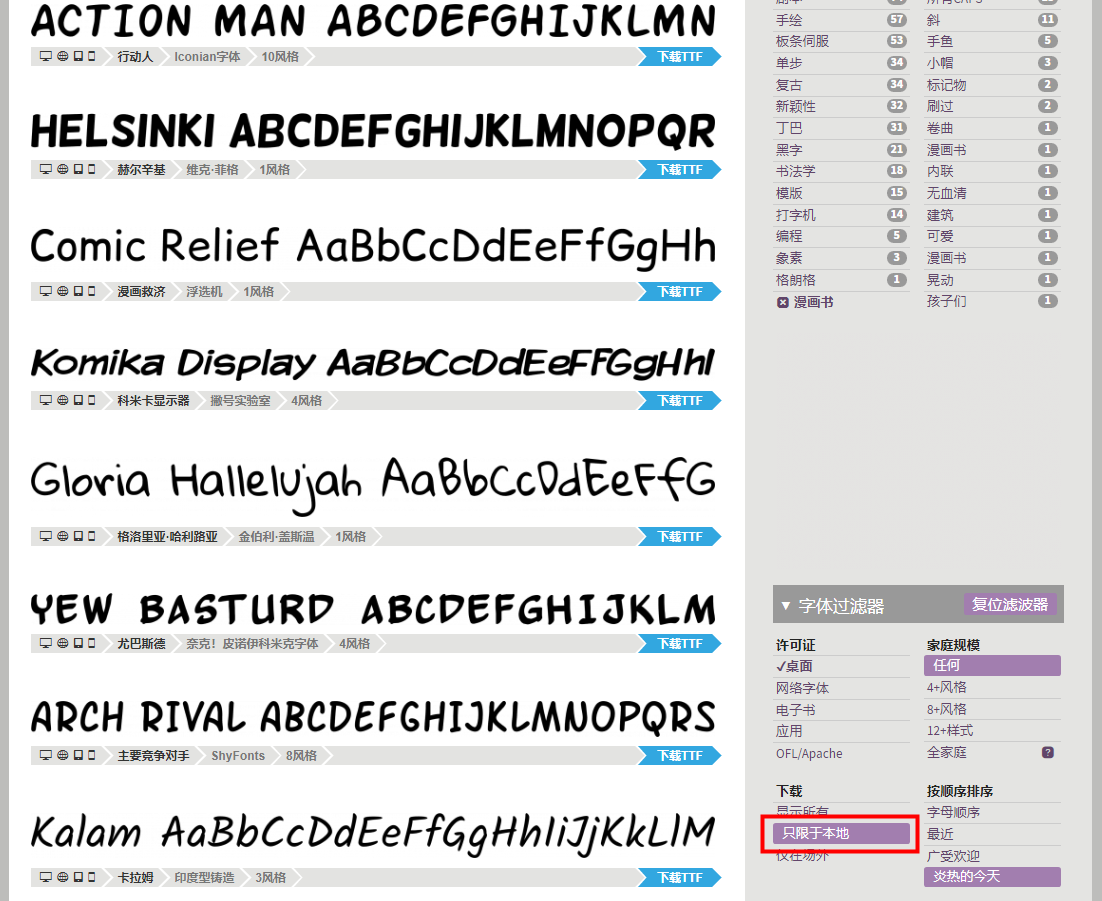Click 下载TTF for the Gloria Hallelujah font

[680, 536]
